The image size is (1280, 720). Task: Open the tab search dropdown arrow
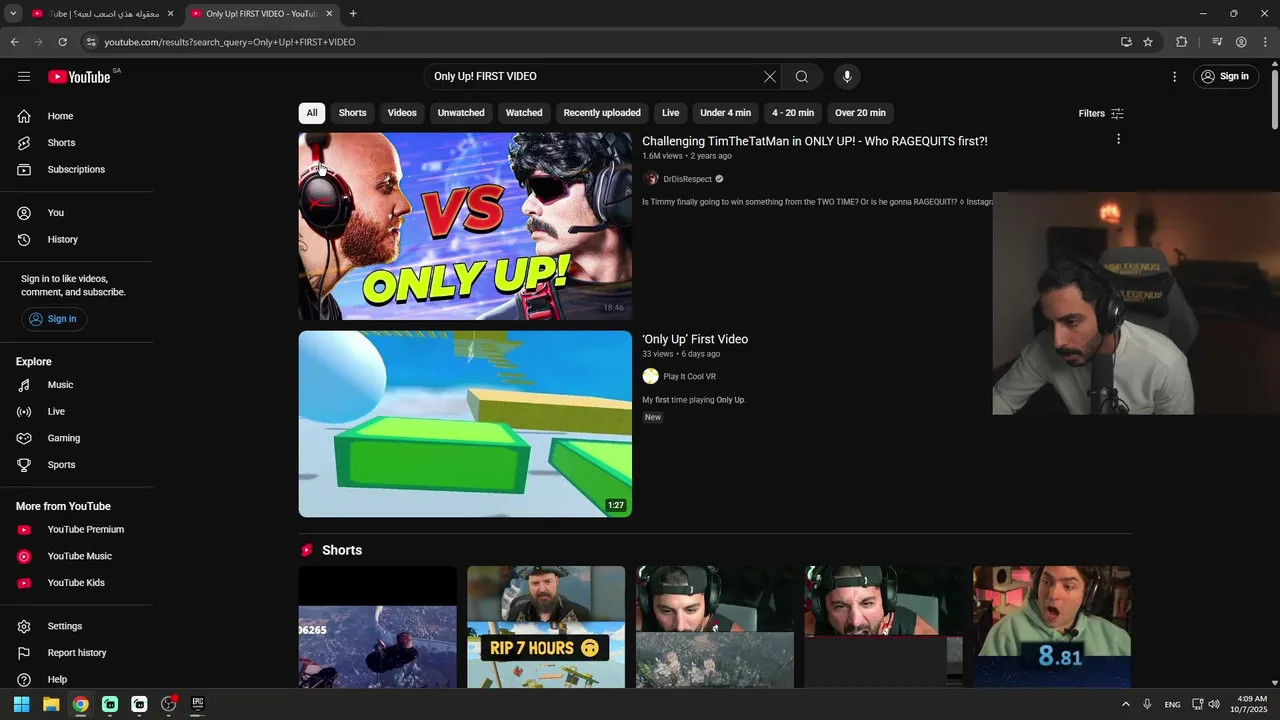click(13, 13)
